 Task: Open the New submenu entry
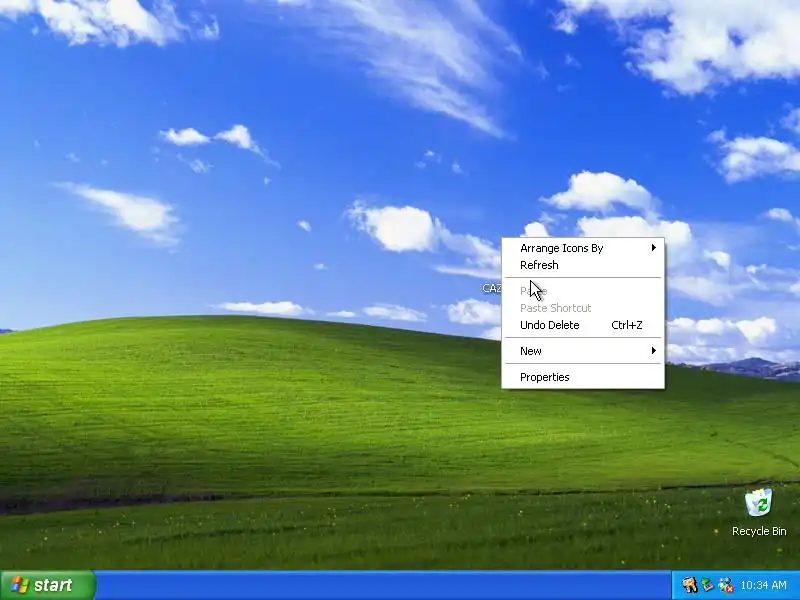583,351
